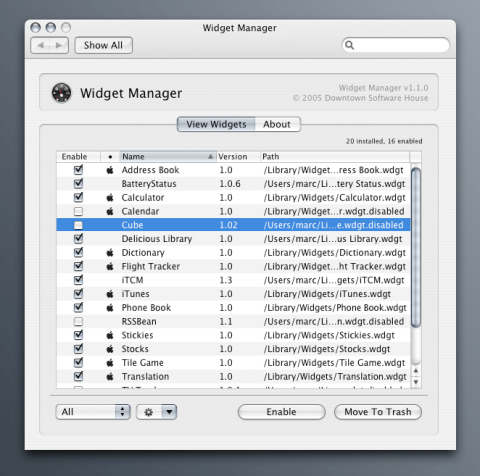The width and height of the screenshot is (480, 476).
Task: Click the scroll up arrow of widget list
Action: (416, 371)
